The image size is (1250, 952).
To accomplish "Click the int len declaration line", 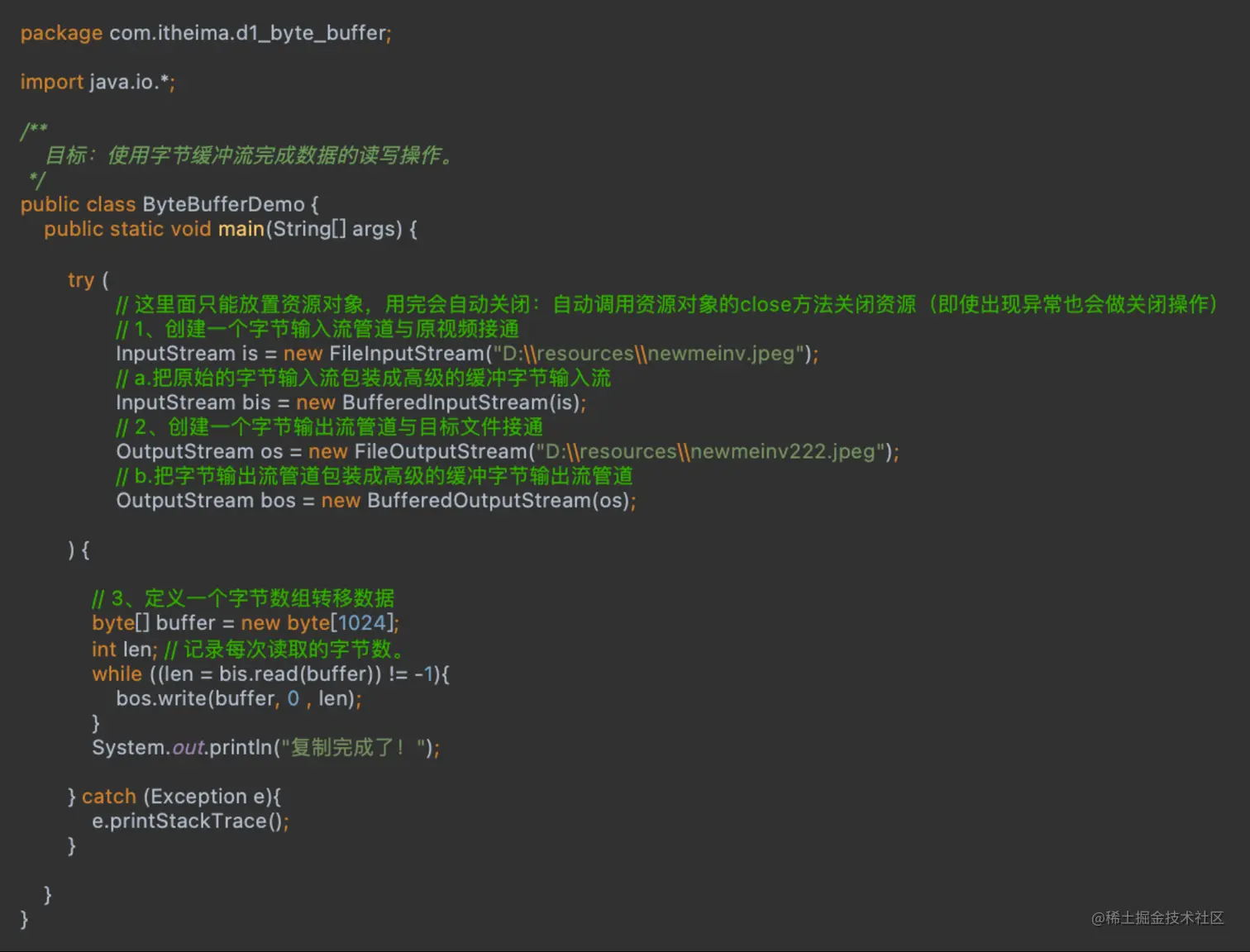I will click(249, 650).
